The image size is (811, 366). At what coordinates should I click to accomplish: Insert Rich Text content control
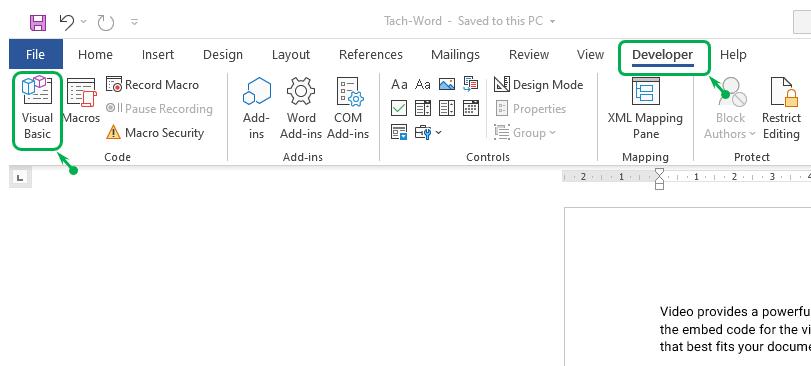click(x=399, y=84)
